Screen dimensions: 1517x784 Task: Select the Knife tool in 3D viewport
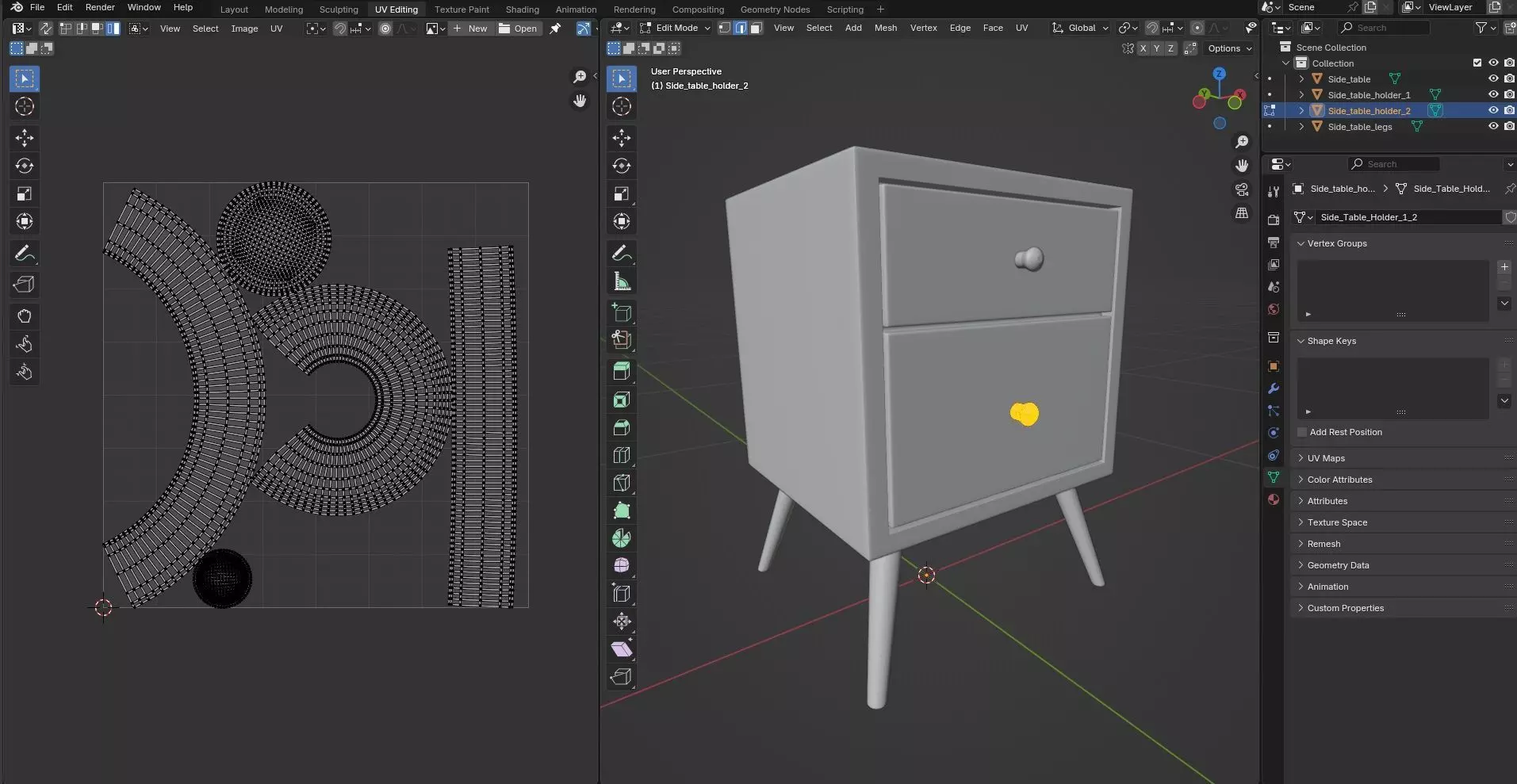pos(622,483)
